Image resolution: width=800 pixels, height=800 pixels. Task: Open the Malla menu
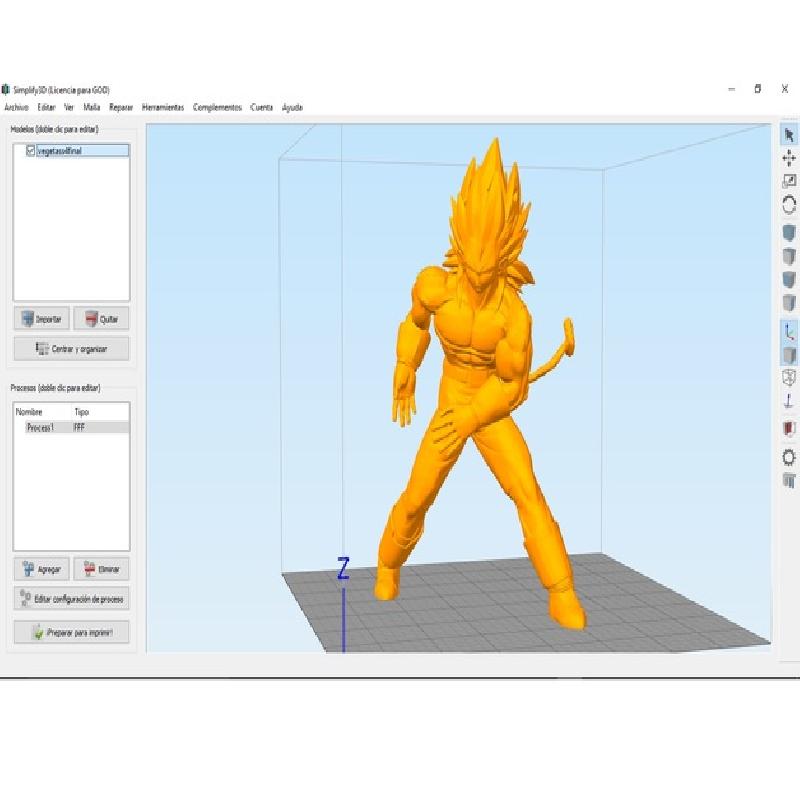click(x=92, y=107)
